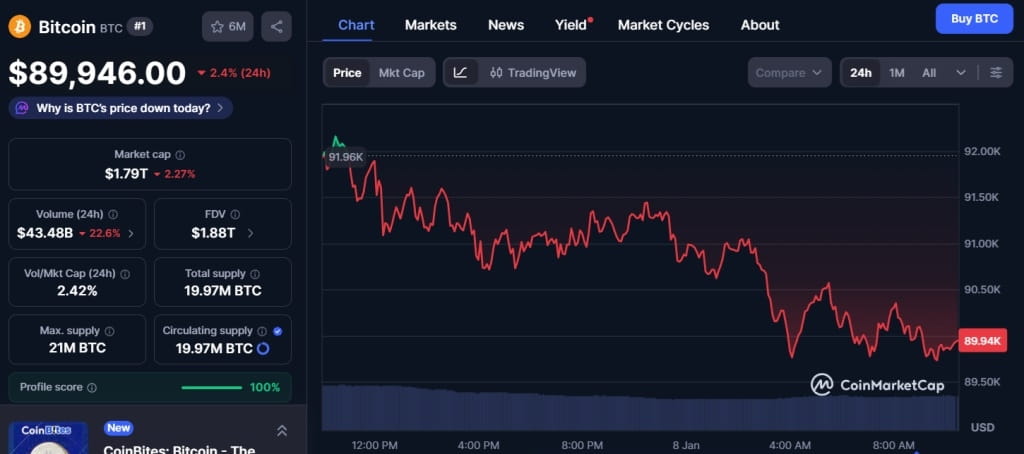Click the circulating supply progress ring icon

pyautogui.click(x=263, y=349)
